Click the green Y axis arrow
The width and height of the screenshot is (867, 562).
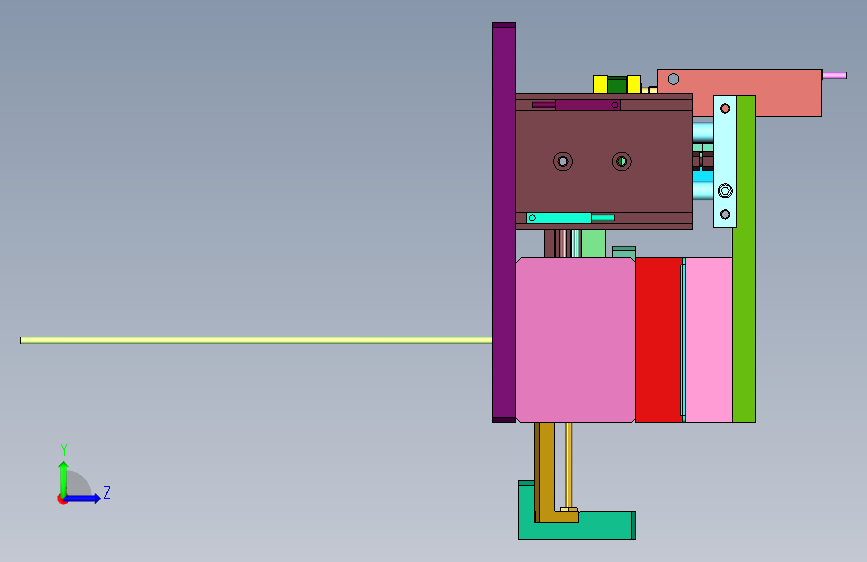tap(64, 478)
